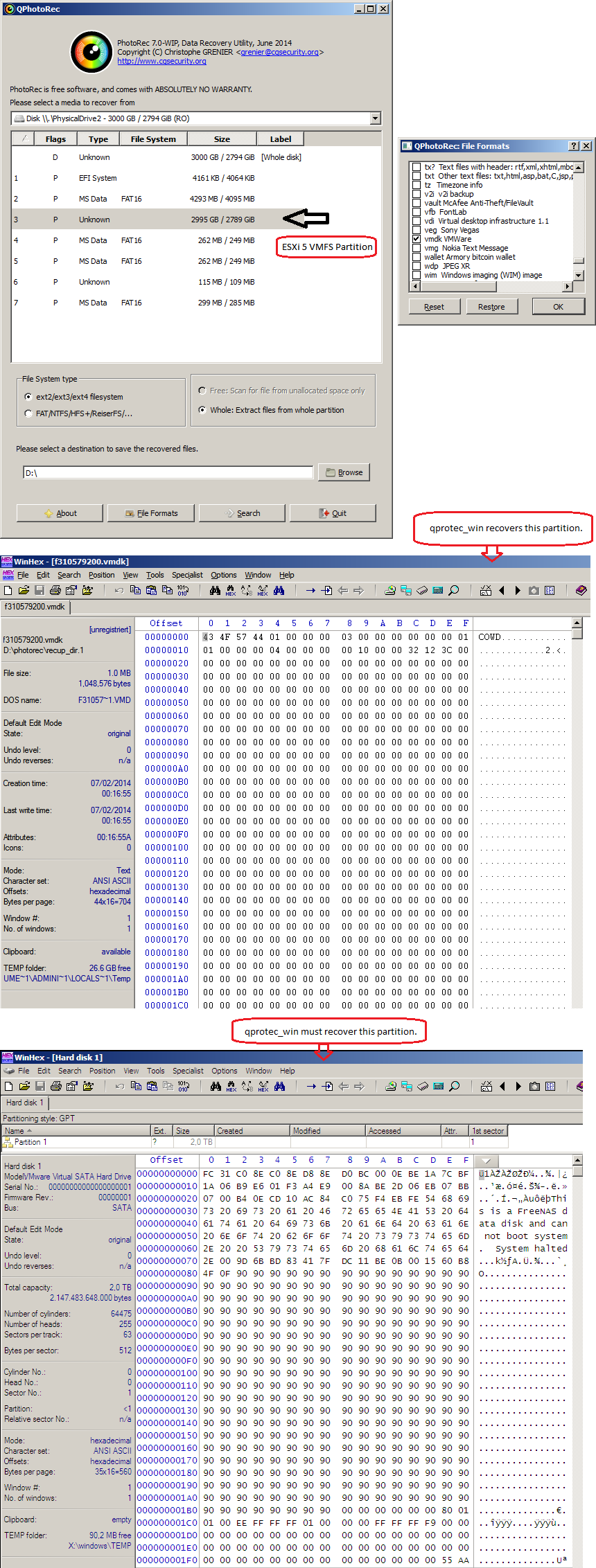Sort the partition list by the Name column
The height and width of the screenshot is (1568, 596).
tap(76, 1130)
